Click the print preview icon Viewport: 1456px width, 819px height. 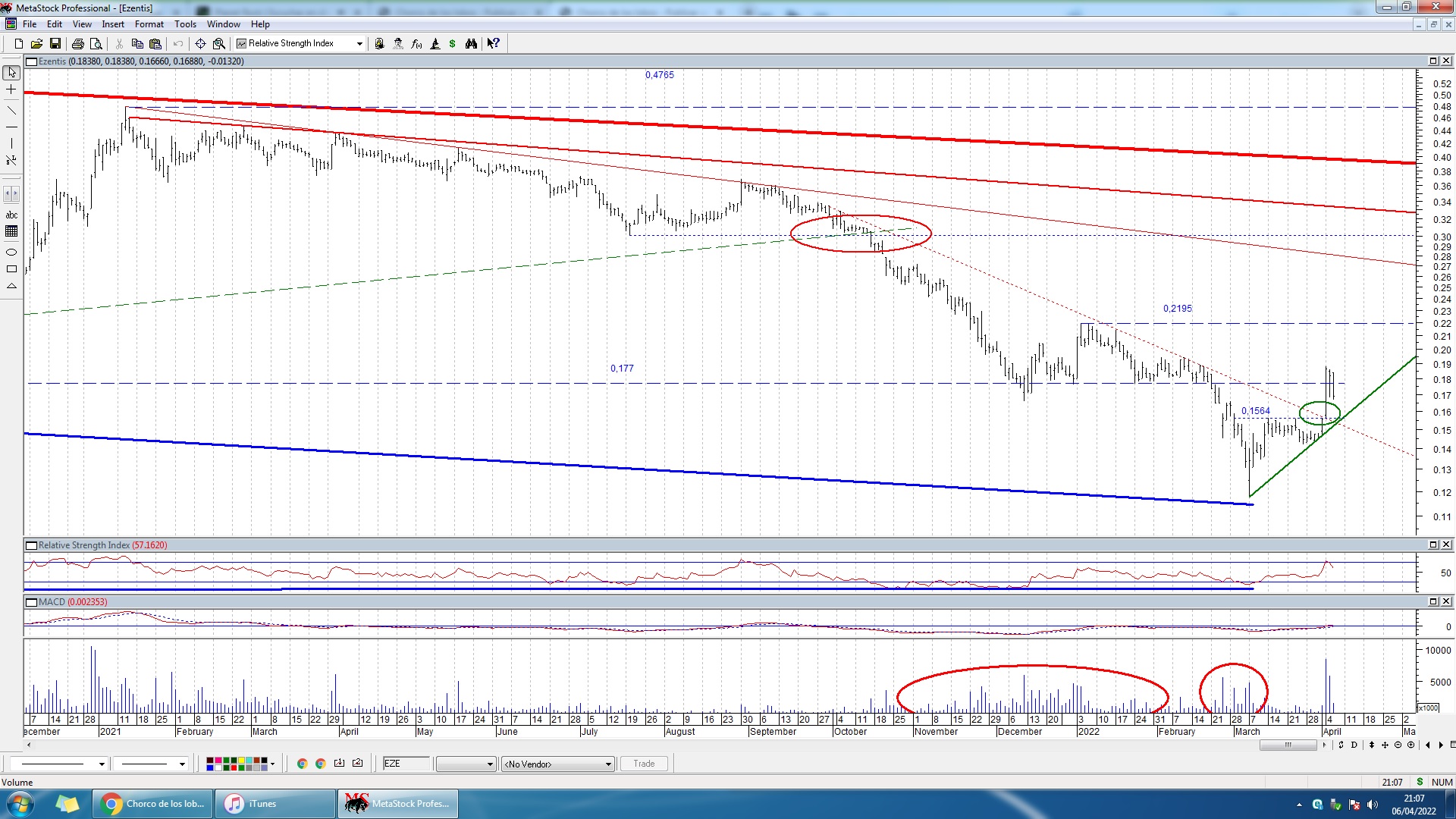96,44
